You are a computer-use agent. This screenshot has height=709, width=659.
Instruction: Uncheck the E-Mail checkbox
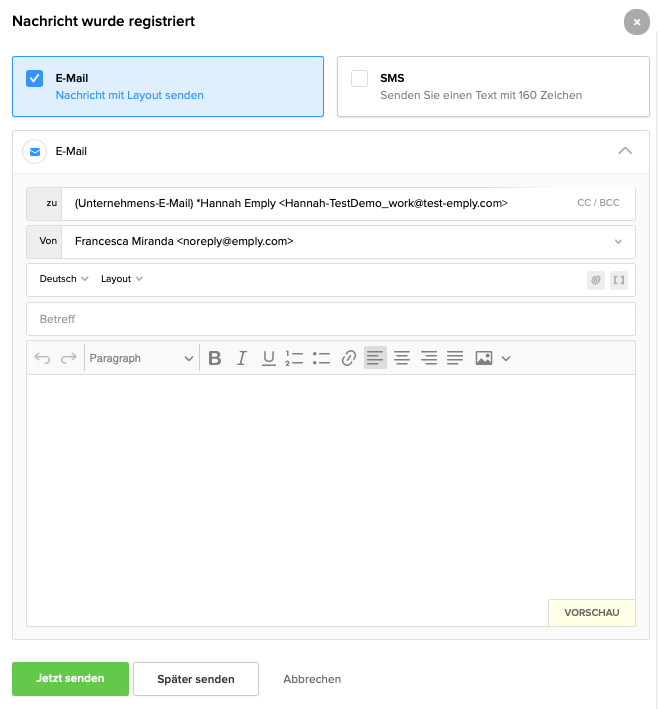(x=35, y=78)
